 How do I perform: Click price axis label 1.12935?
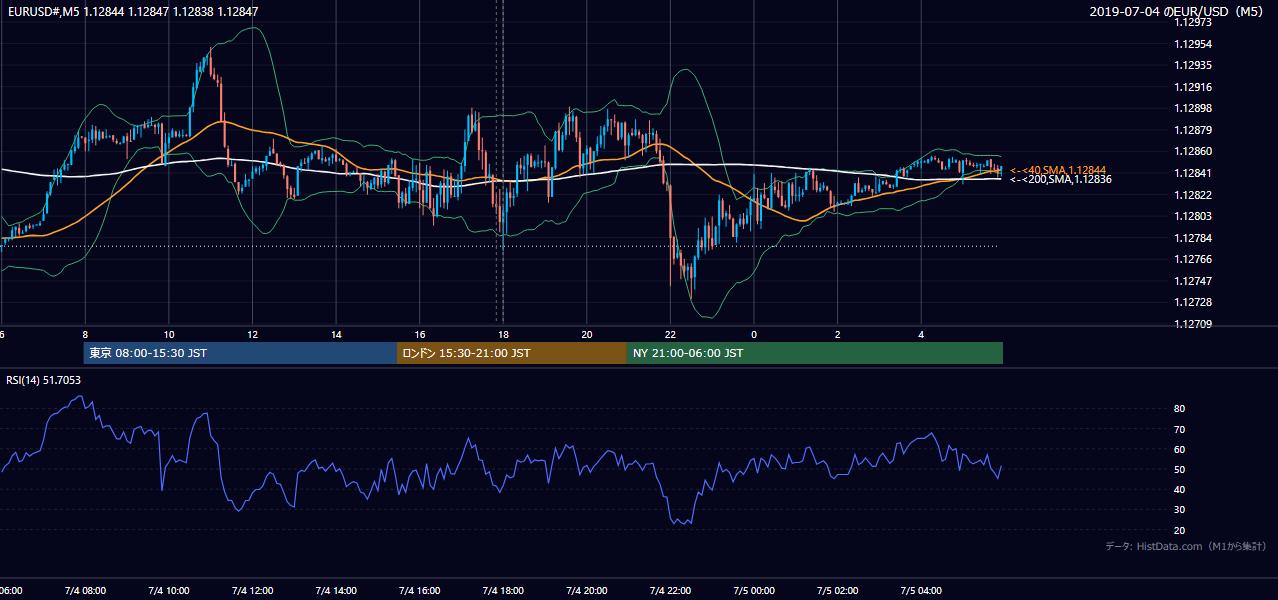tap(1192, 66)
